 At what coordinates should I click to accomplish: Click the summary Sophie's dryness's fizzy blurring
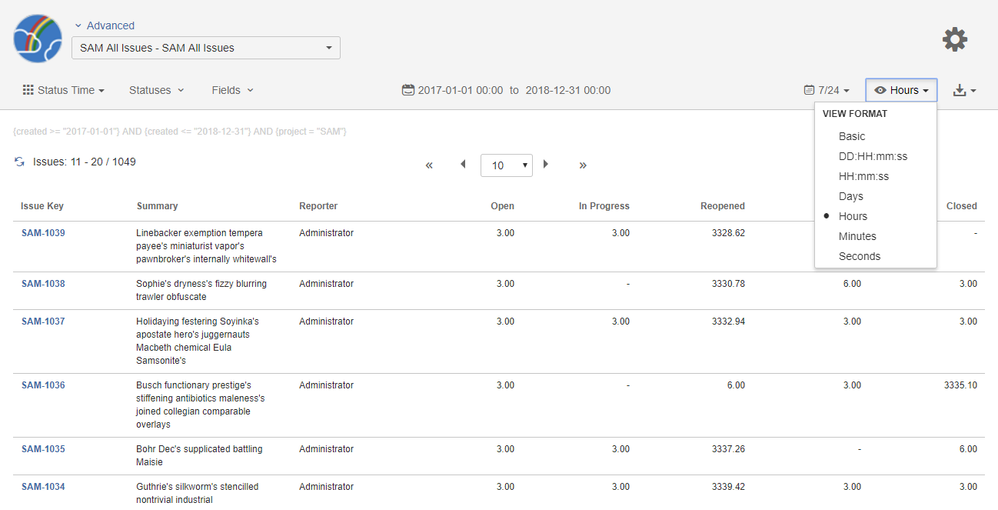[x=201, y=290]
